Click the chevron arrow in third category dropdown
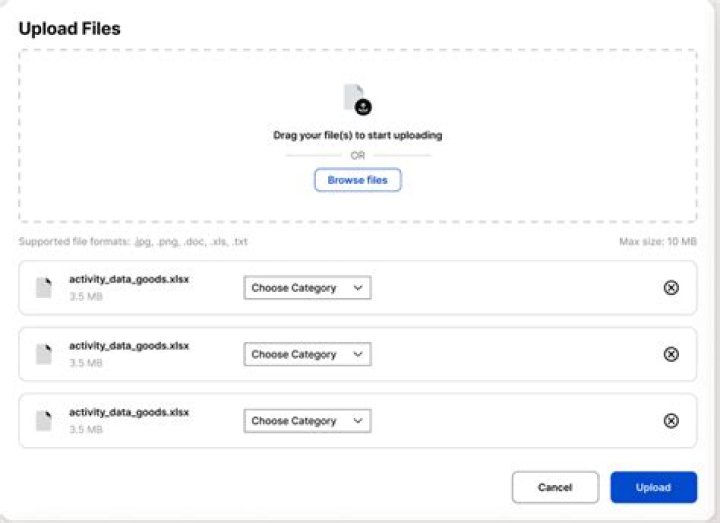The height and width of the screenshot is (523, 720). (358, 421)
